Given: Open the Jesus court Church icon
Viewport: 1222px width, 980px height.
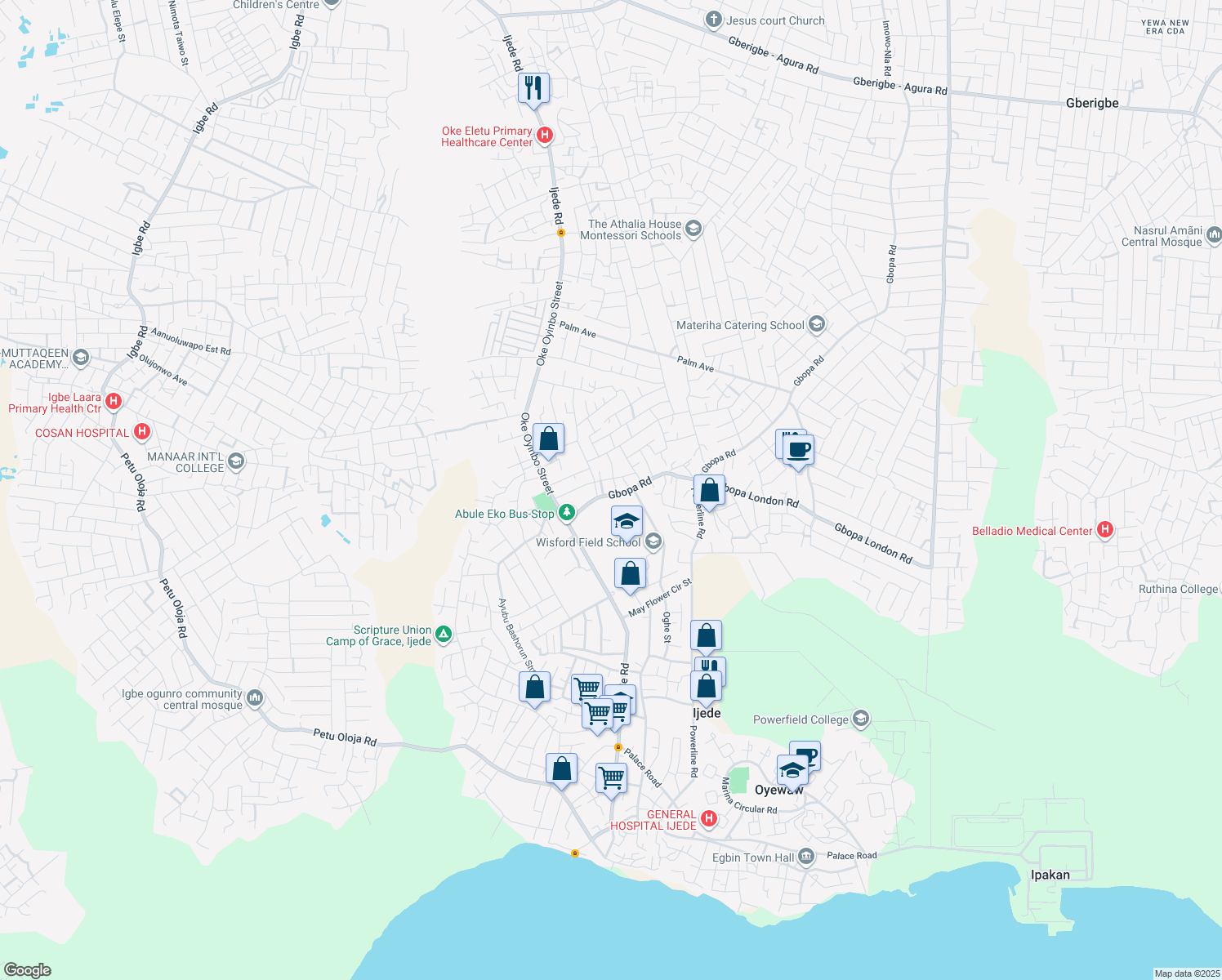Looking at the screenshot, I should point(712,20).
